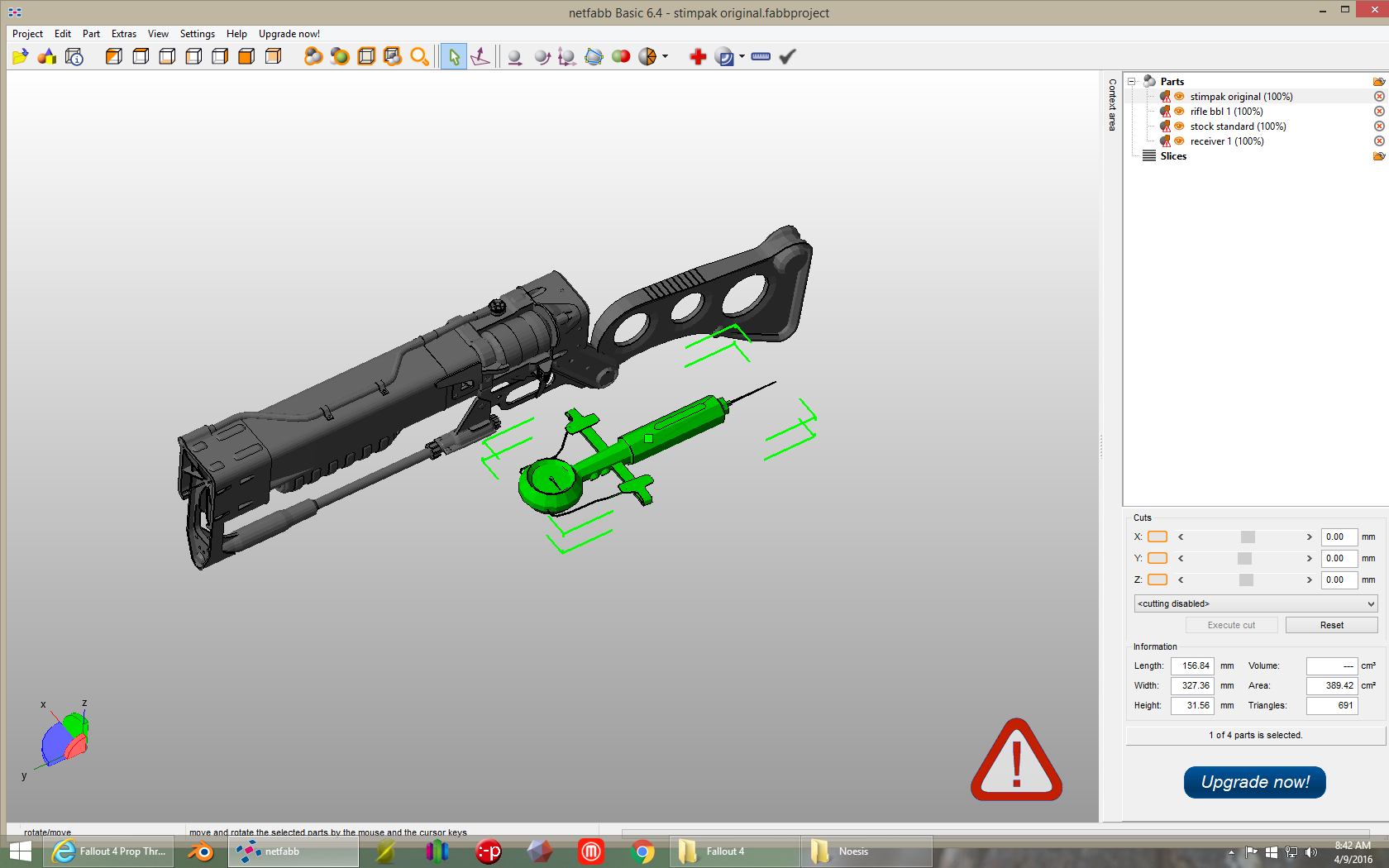Select the first orange-faced cube view
The width and height of the screenshot is (1389, 868).
pos(114,56)
